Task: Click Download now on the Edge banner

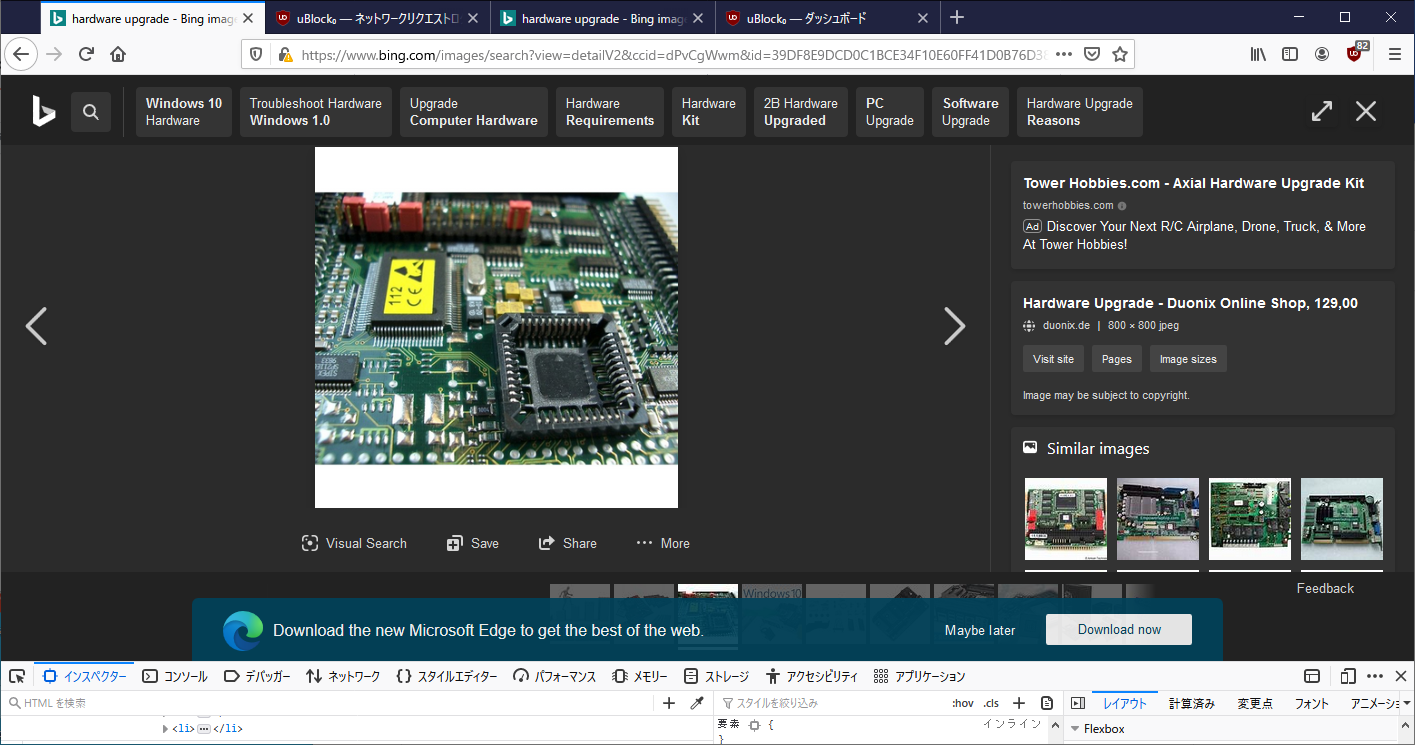Action: click(x=1118, y=629)
